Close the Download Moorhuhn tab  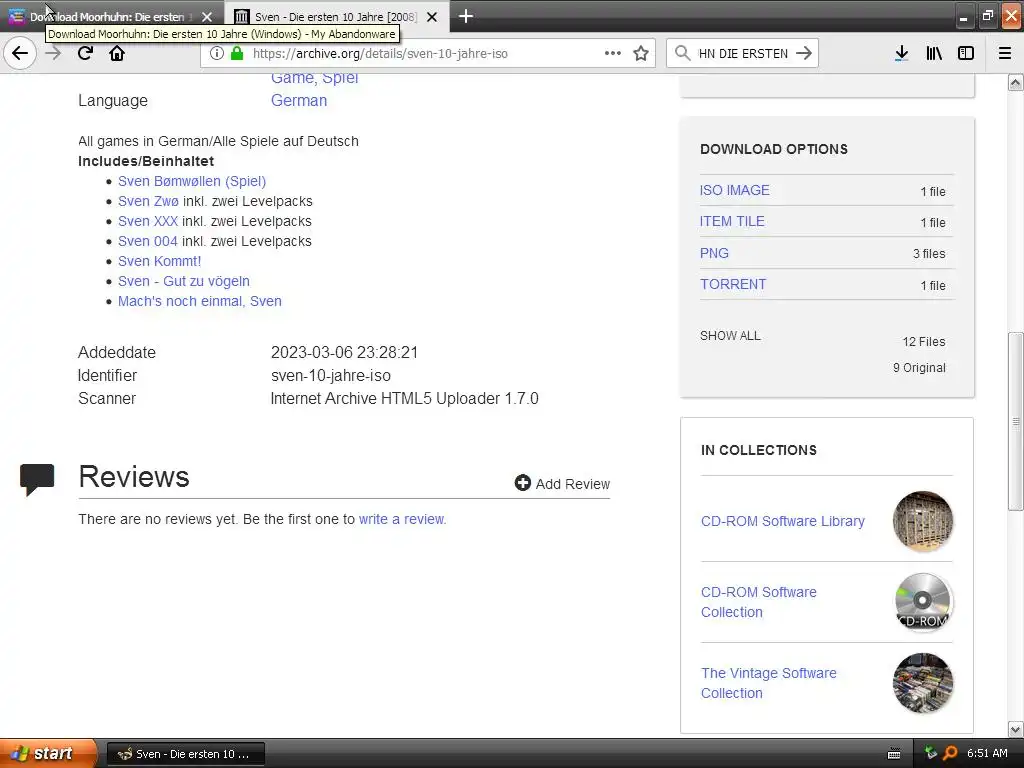click(x=207, y=17)
